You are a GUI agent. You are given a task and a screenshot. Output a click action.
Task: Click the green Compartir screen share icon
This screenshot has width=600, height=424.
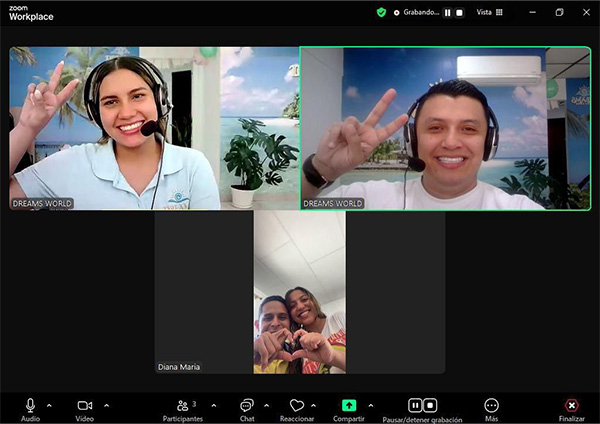(x=348, y=405)
